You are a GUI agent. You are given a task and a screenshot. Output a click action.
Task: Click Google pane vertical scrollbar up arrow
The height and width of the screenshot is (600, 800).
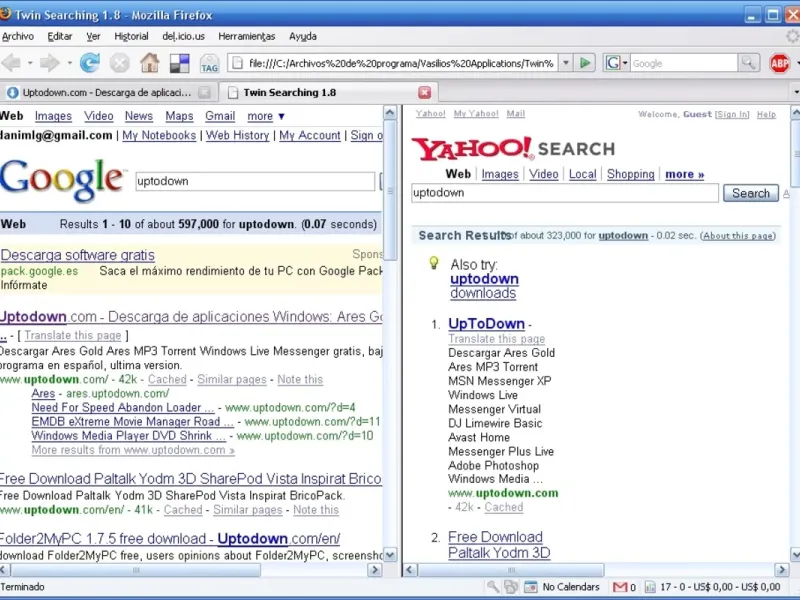390,113
